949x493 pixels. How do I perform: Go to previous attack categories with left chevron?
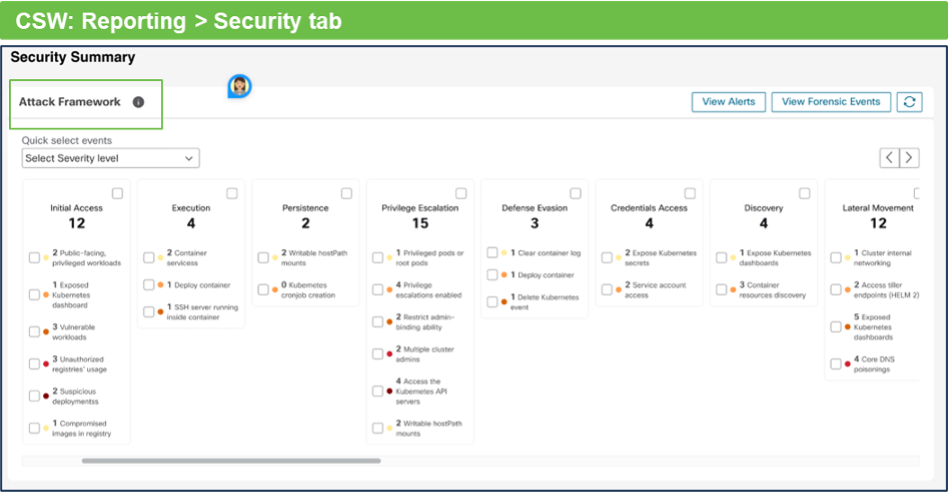pos(889,157)
